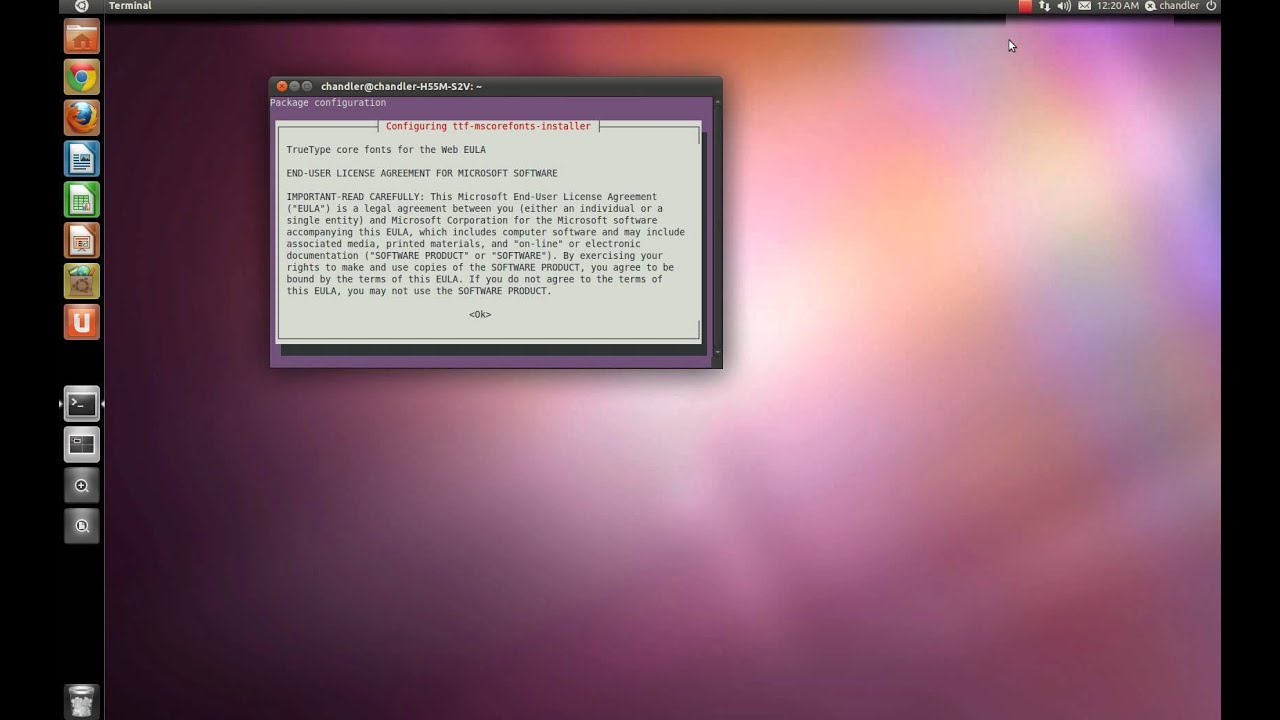Select the <Ok> button in EULA dialog
Screen dimensions: 1280x720
point(480,314)
